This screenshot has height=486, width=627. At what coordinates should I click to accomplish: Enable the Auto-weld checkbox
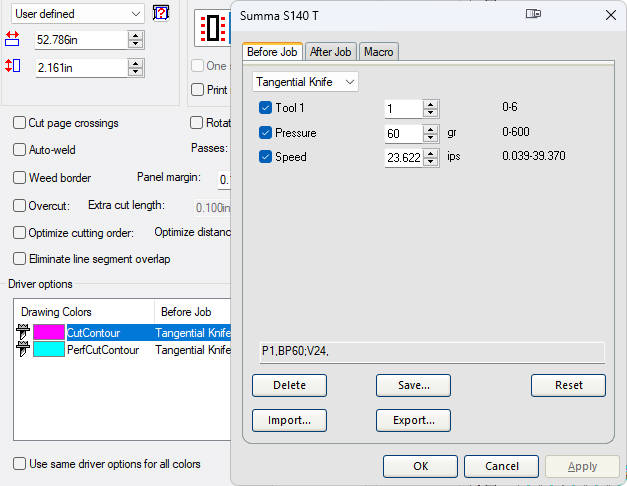19,150
